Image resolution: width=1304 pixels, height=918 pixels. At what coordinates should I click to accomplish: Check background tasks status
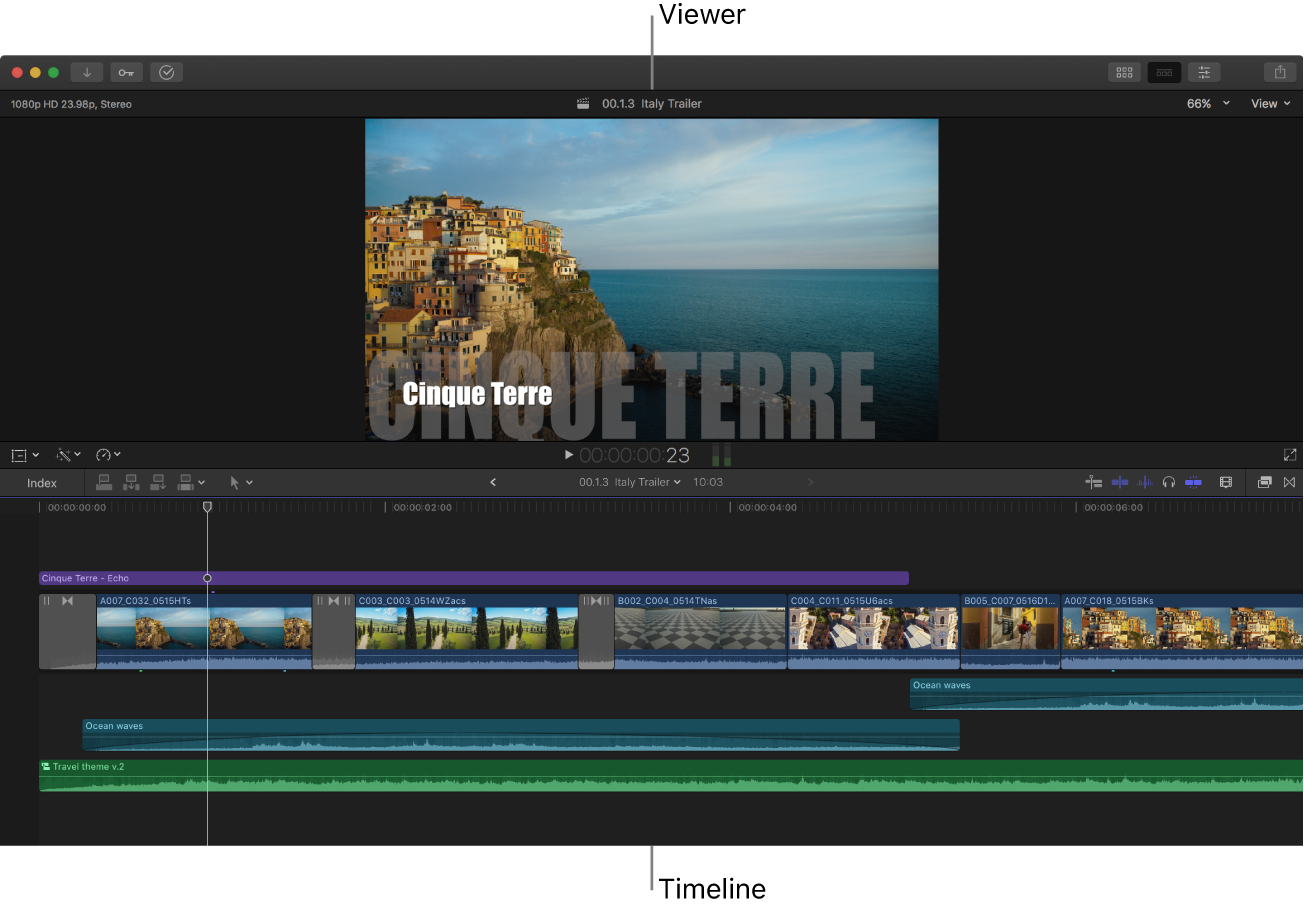166,72
